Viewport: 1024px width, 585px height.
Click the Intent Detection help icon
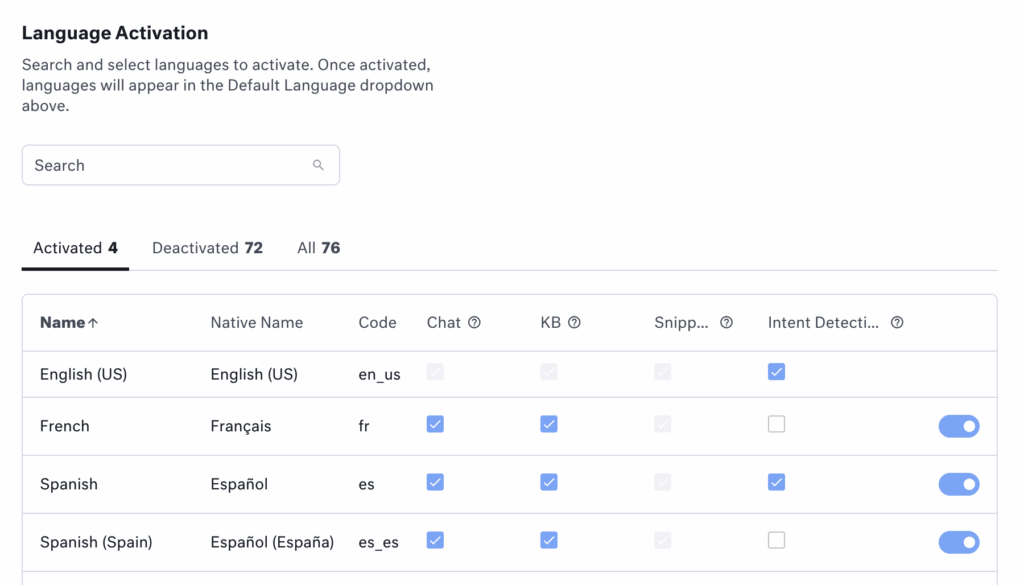(897, 323)
